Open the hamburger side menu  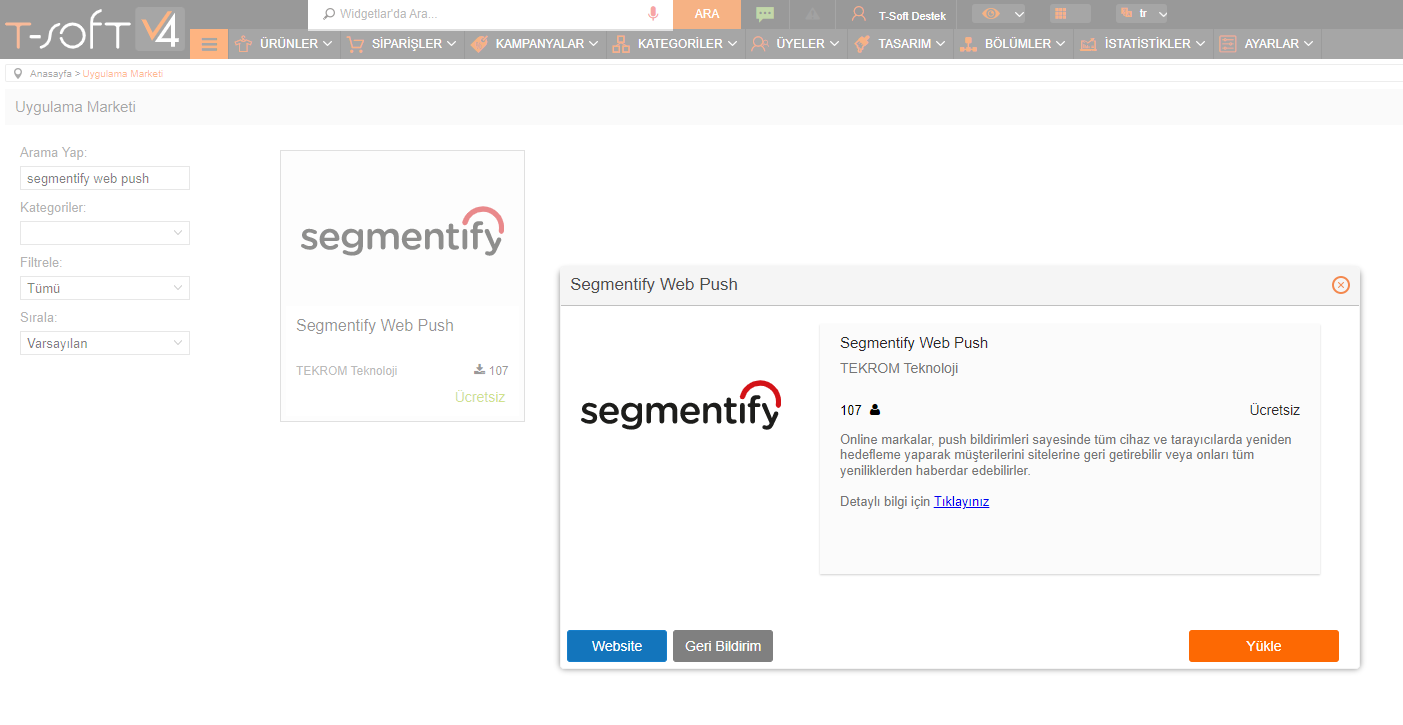click(209, 44)
